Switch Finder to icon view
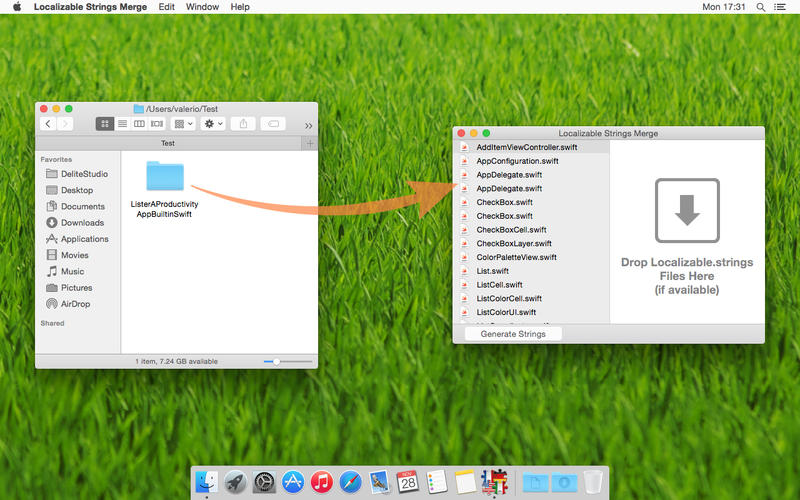The image size is (800, 500). [104, 124]
